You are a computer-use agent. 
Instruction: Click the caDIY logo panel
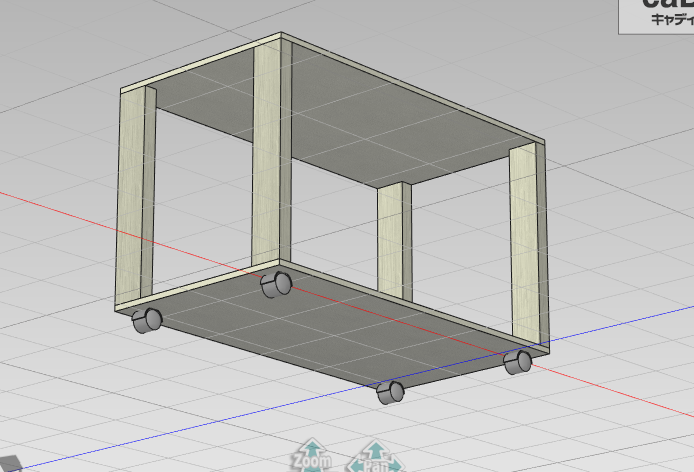pyautogui.click(x=656, y=17)
